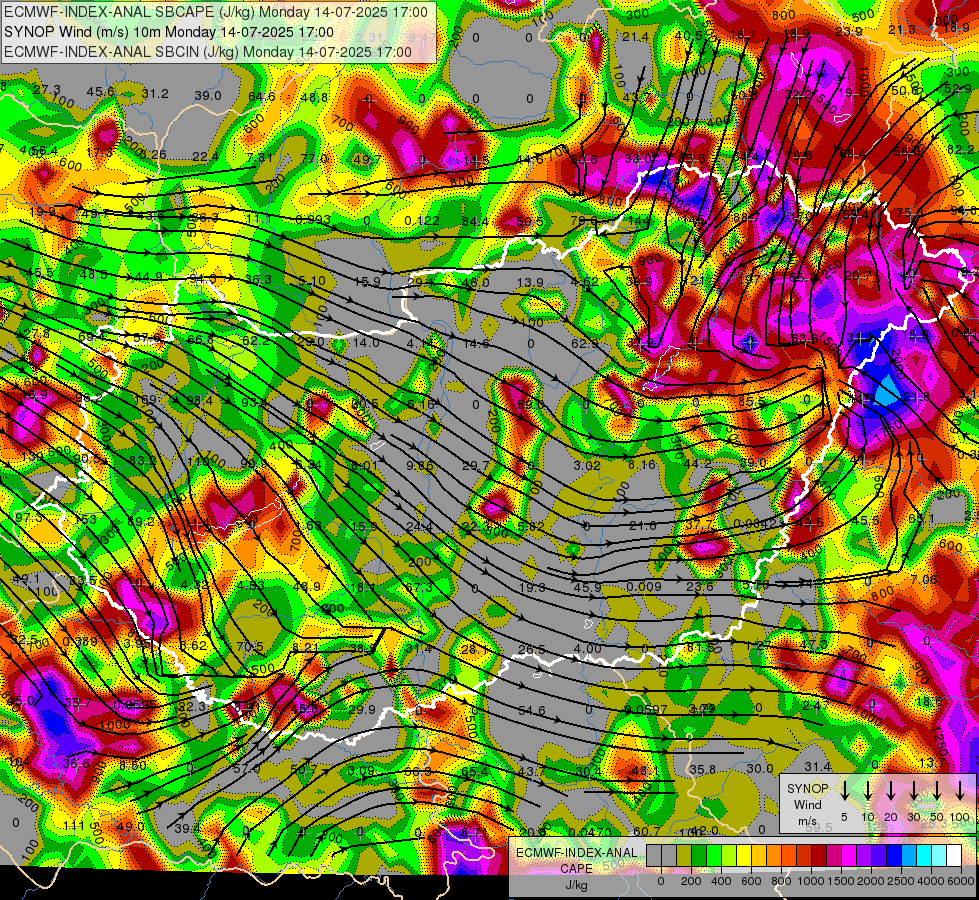Click the 'SYNOP' word in the wind legend
The image size is (979, 900).
tap(807, 789)
